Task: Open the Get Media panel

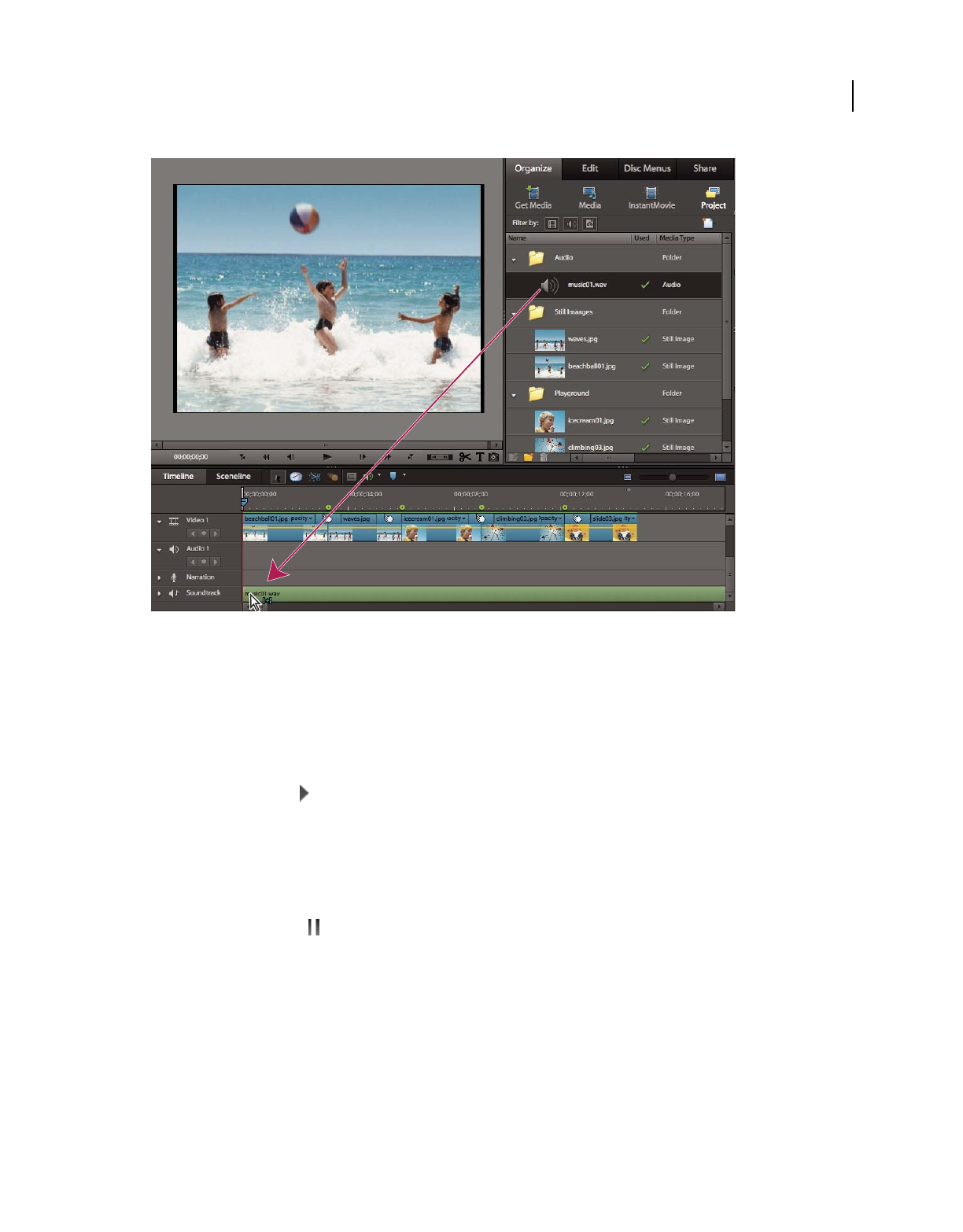Action: (x=533, y=197)
